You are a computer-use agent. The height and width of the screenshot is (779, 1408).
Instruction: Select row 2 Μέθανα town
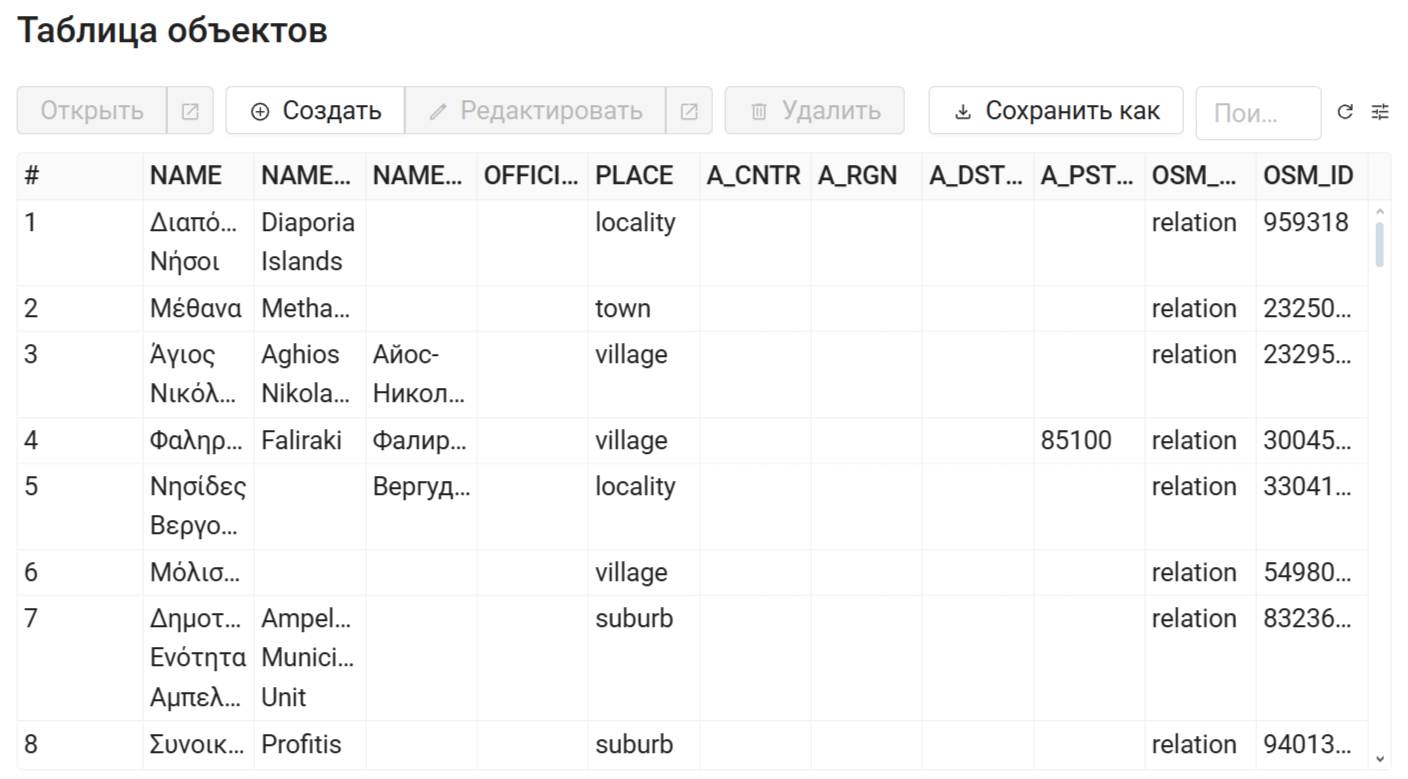click(196, 309)
